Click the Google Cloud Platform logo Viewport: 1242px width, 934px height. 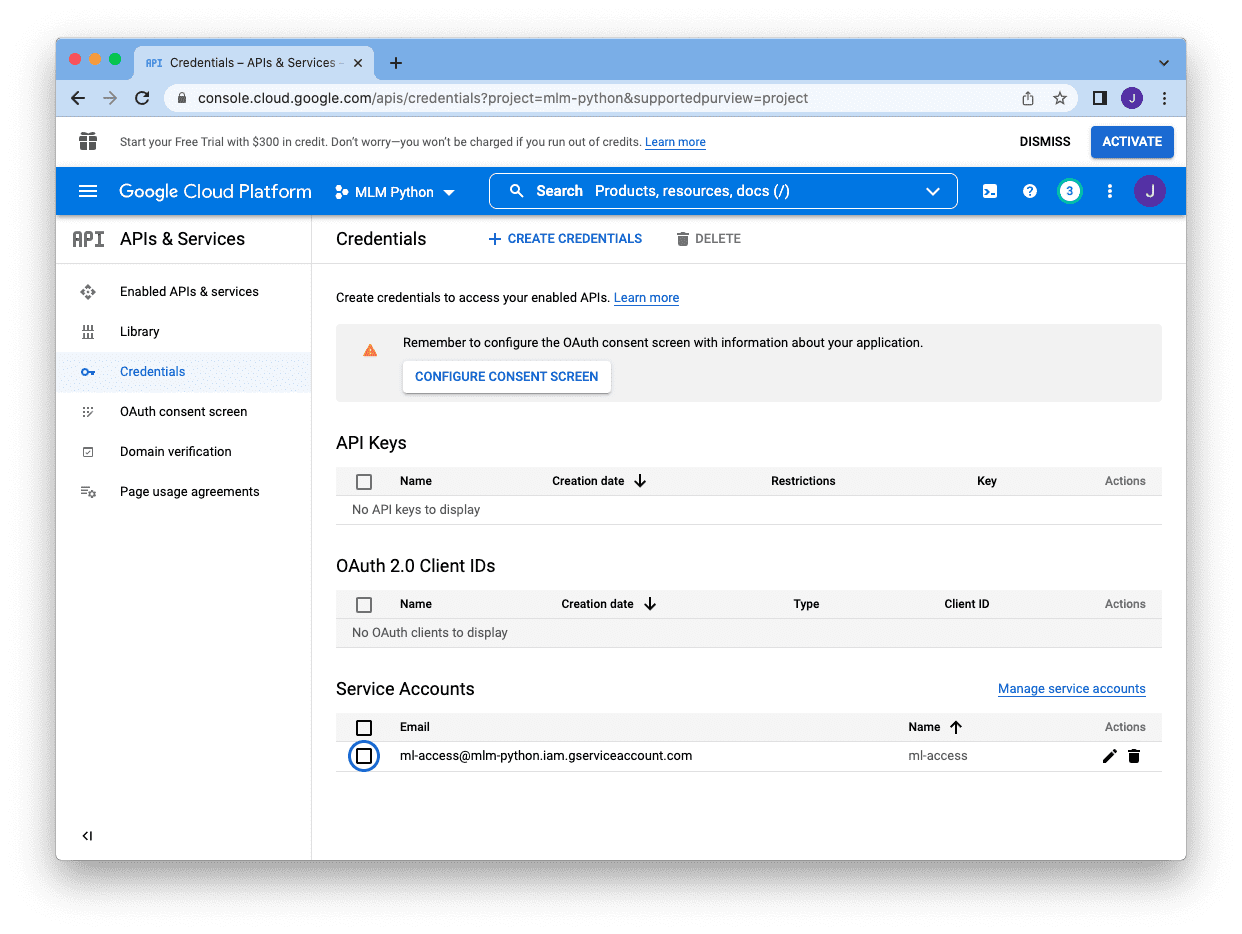215,191
